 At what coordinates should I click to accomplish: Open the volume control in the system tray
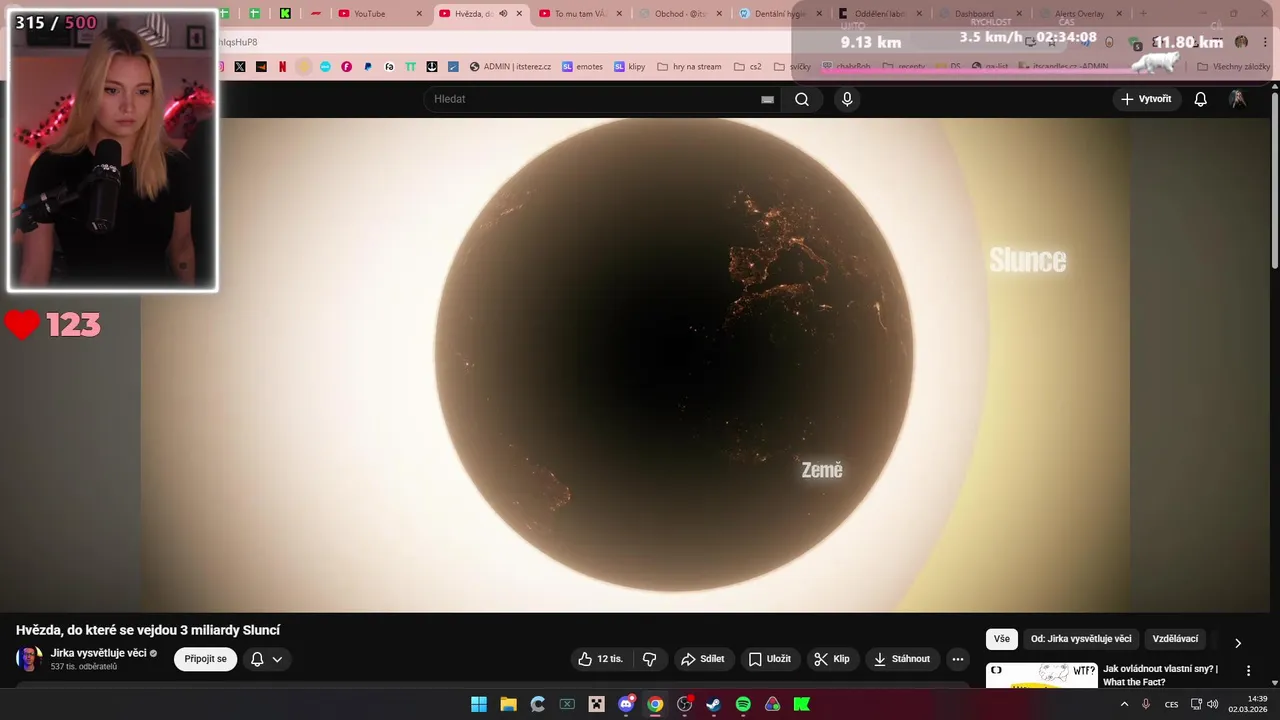point(1213,704)
